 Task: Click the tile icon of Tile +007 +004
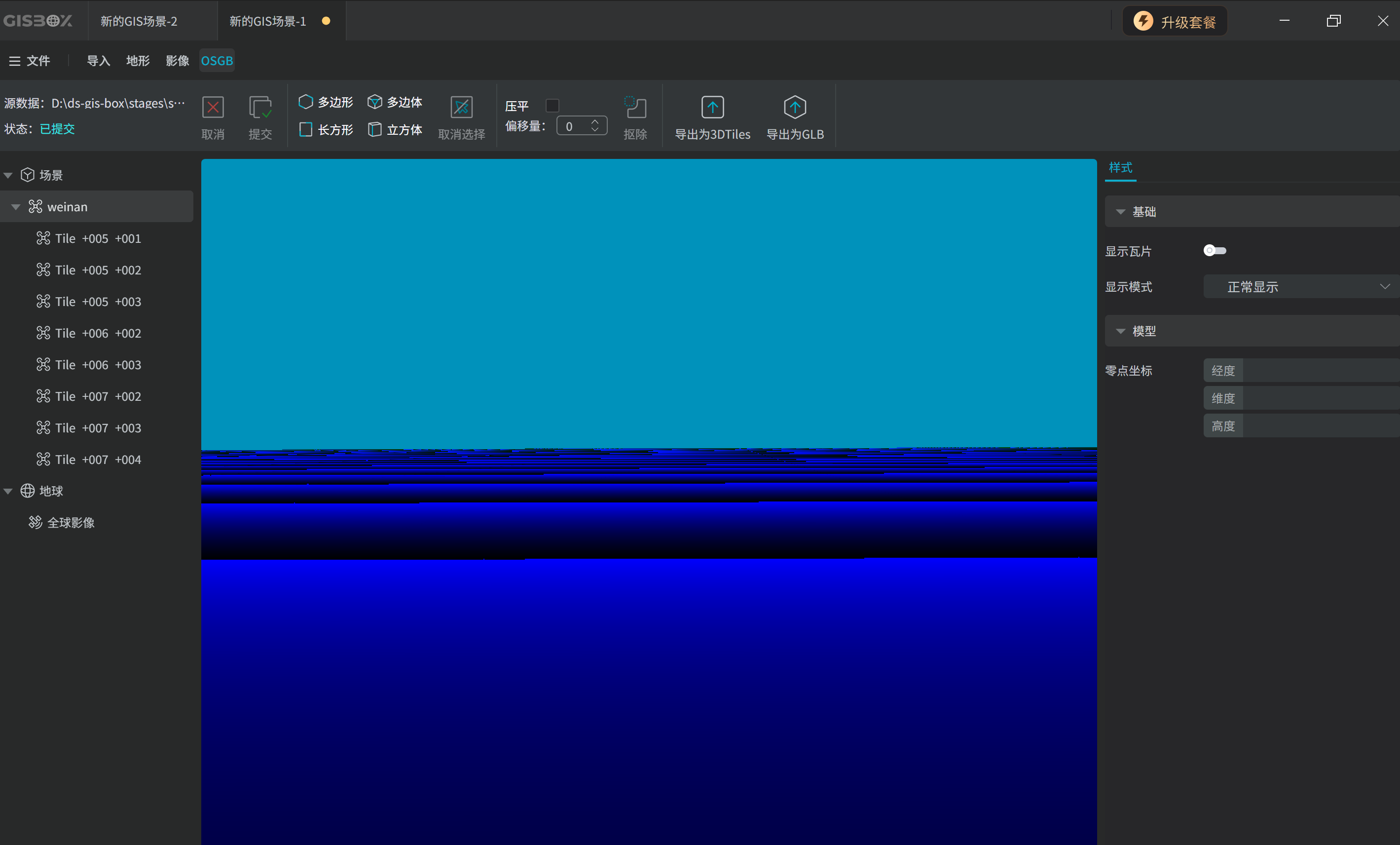(43, 459)
